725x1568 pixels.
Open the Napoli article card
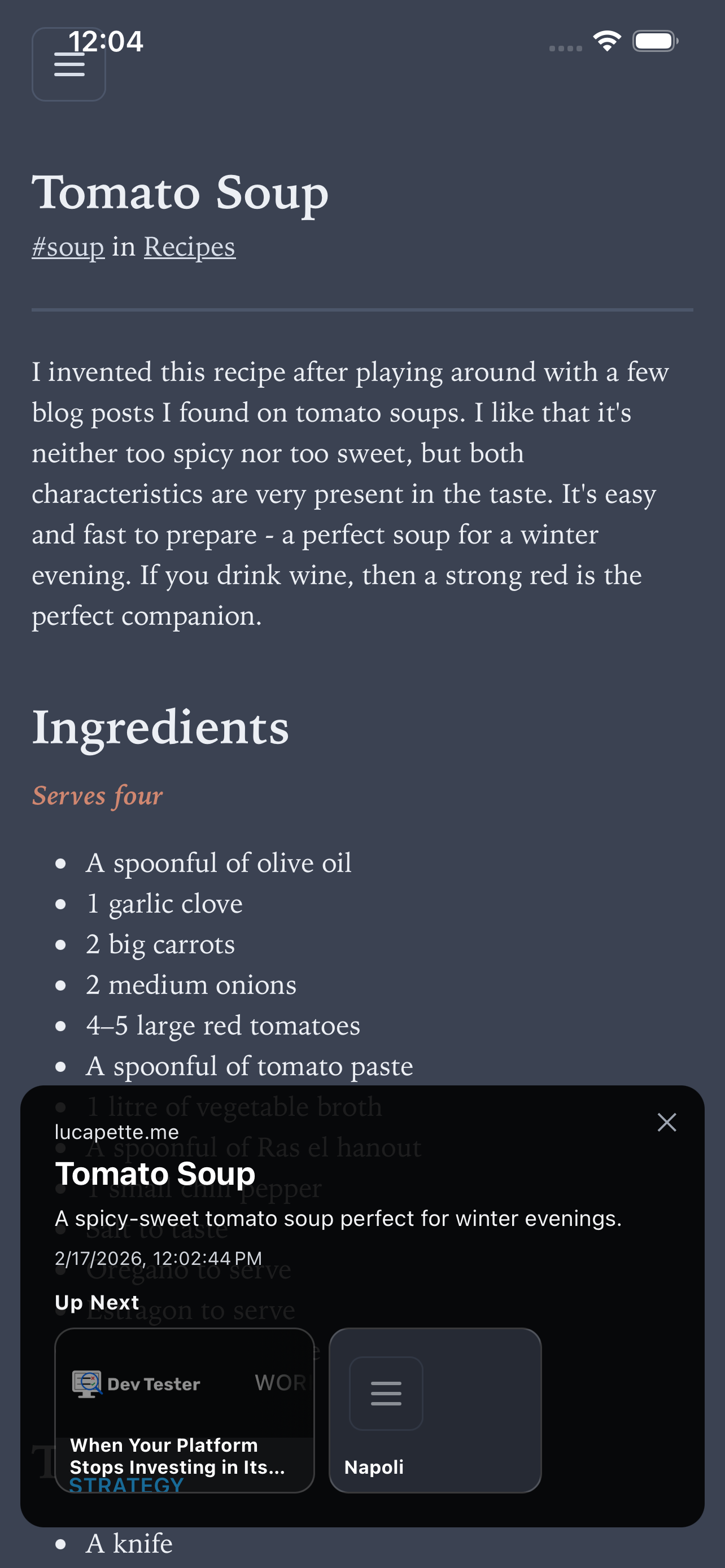tap(435, 1400)
